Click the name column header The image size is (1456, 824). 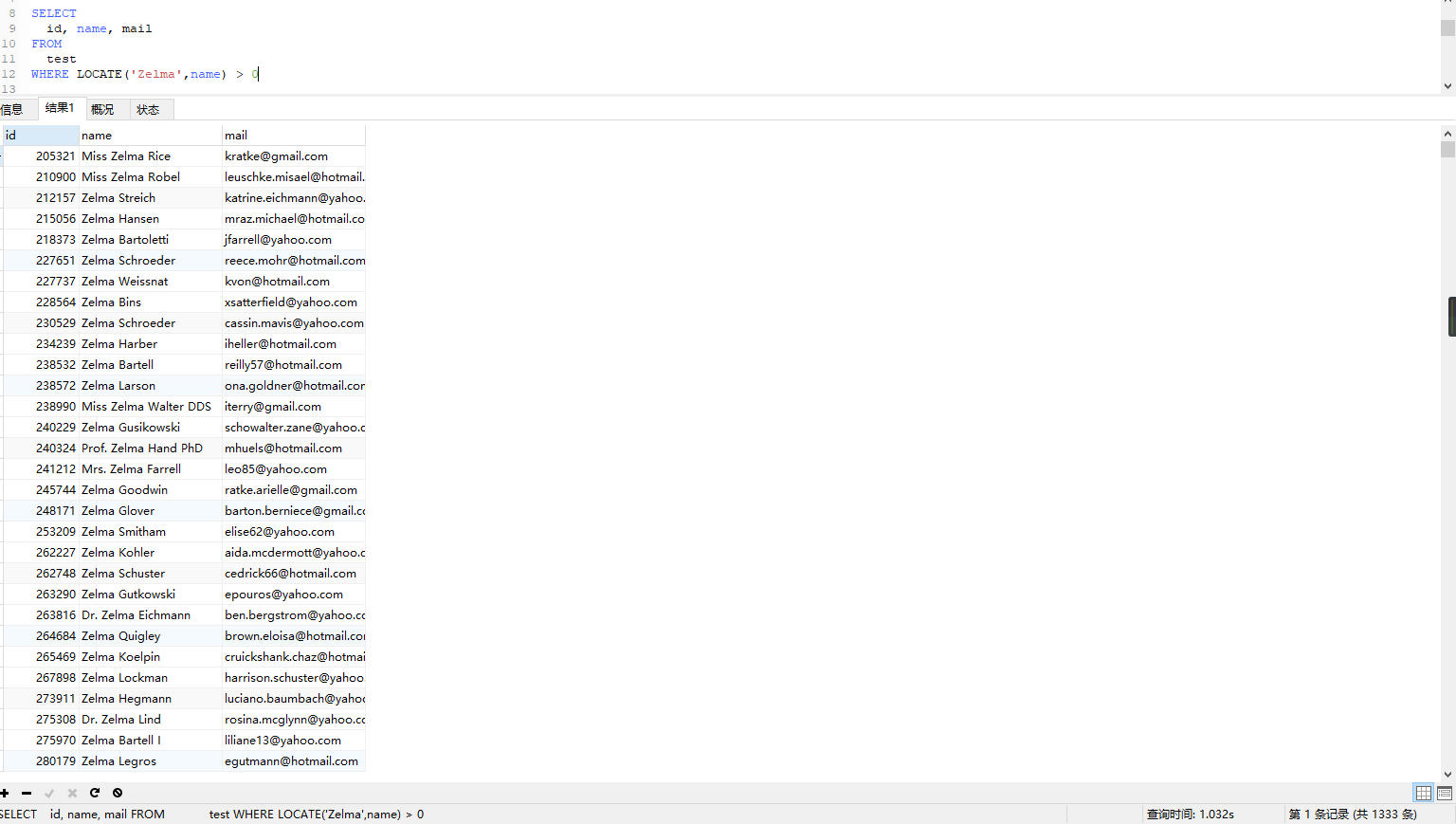pyautogui.click(x=150, y=136)
